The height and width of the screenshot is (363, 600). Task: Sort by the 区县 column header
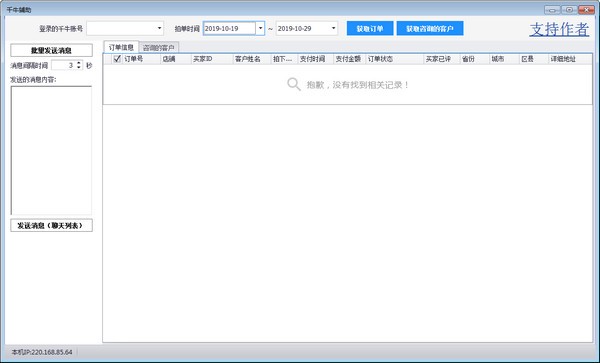click(x=534, y=59)
